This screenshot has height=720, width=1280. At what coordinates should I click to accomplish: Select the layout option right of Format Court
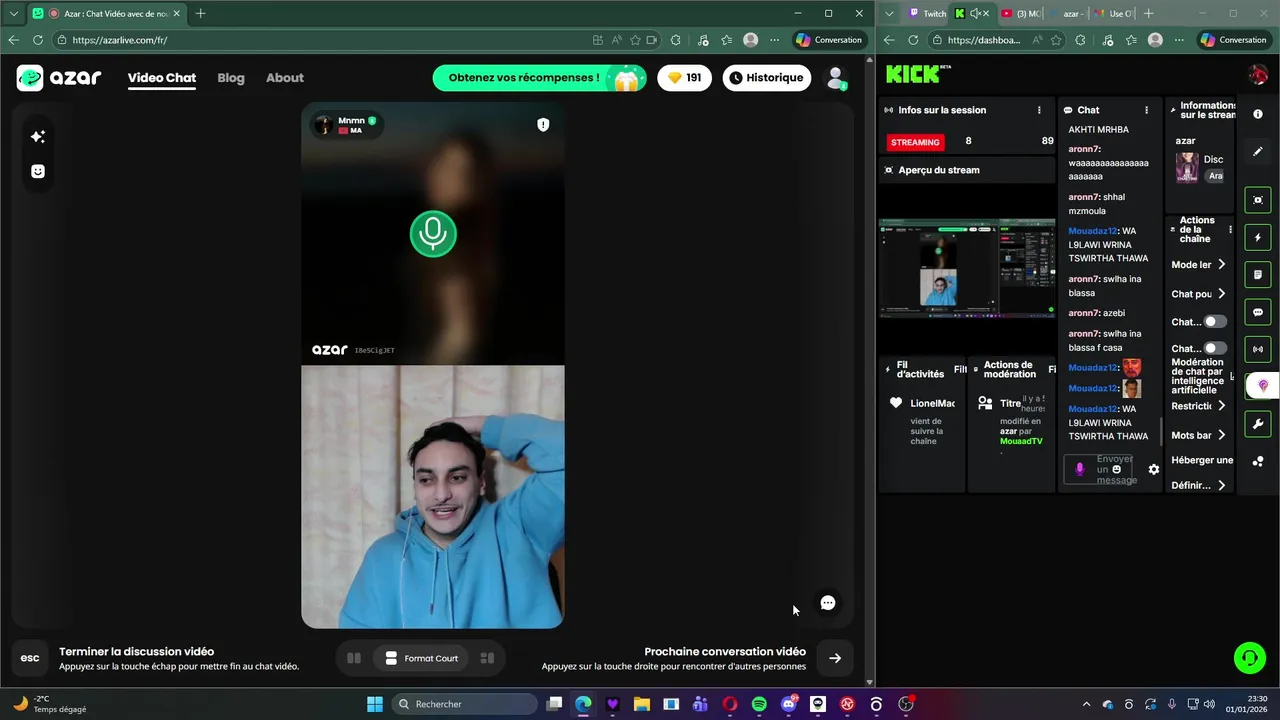point(487,658)
